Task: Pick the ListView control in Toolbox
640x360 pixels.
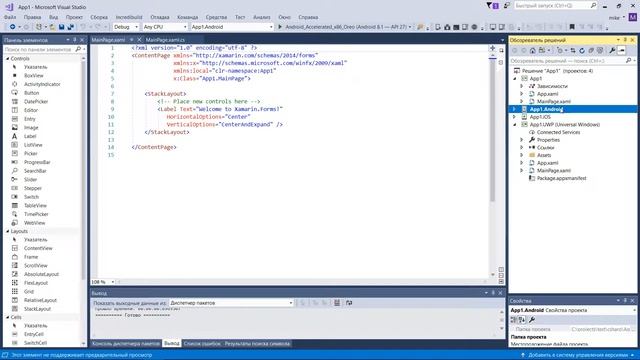Action: pyautogui.click(x=33, y=145)
